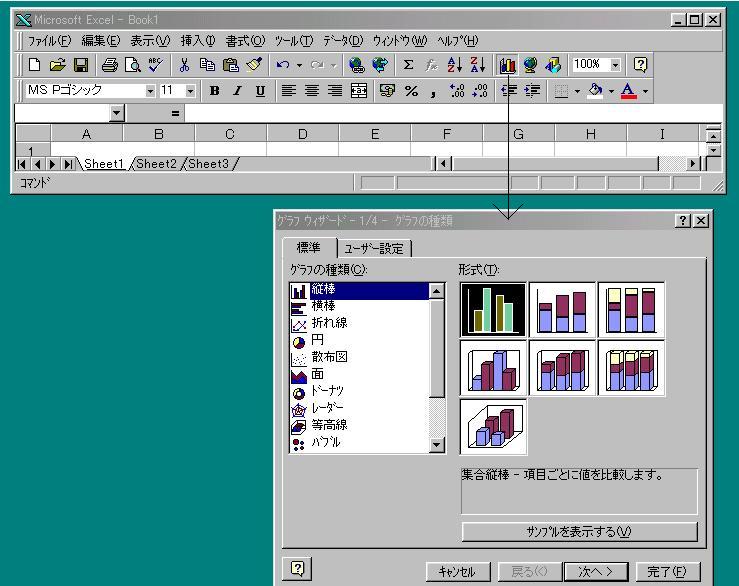This screenshot has height=586, width=739.
Task: Click the 完了(F) button
Action: coord(667,572)
